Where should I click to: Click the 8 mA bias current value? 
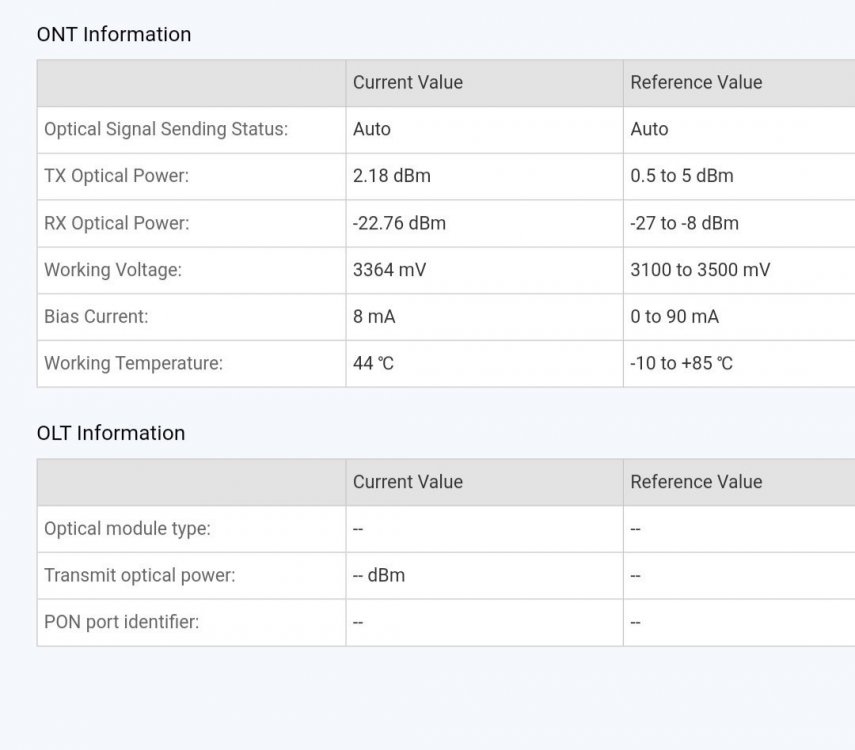[374, 317]
